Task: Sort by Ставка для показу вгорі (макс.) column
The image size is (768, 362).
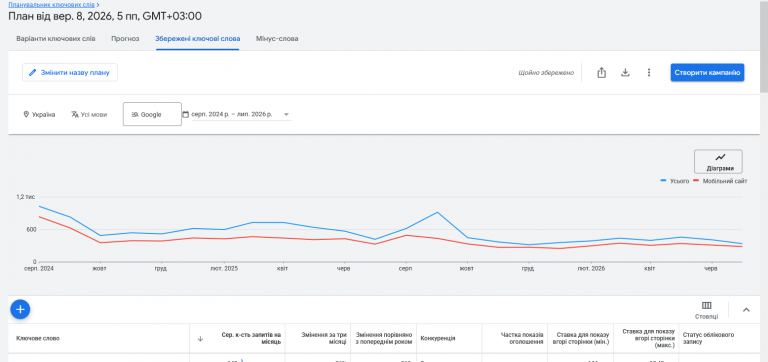Action: coord(647,338)
